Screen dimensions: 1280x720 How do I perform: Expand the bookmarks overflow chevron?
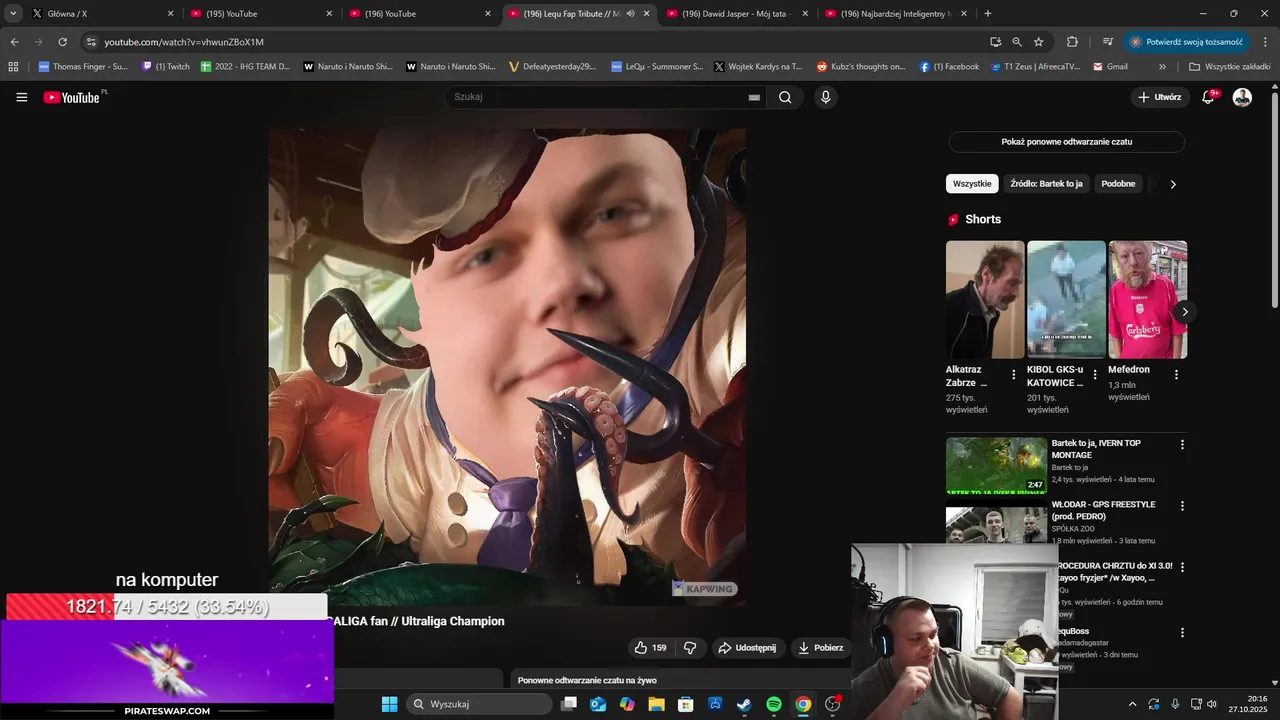pos(1162,67)
